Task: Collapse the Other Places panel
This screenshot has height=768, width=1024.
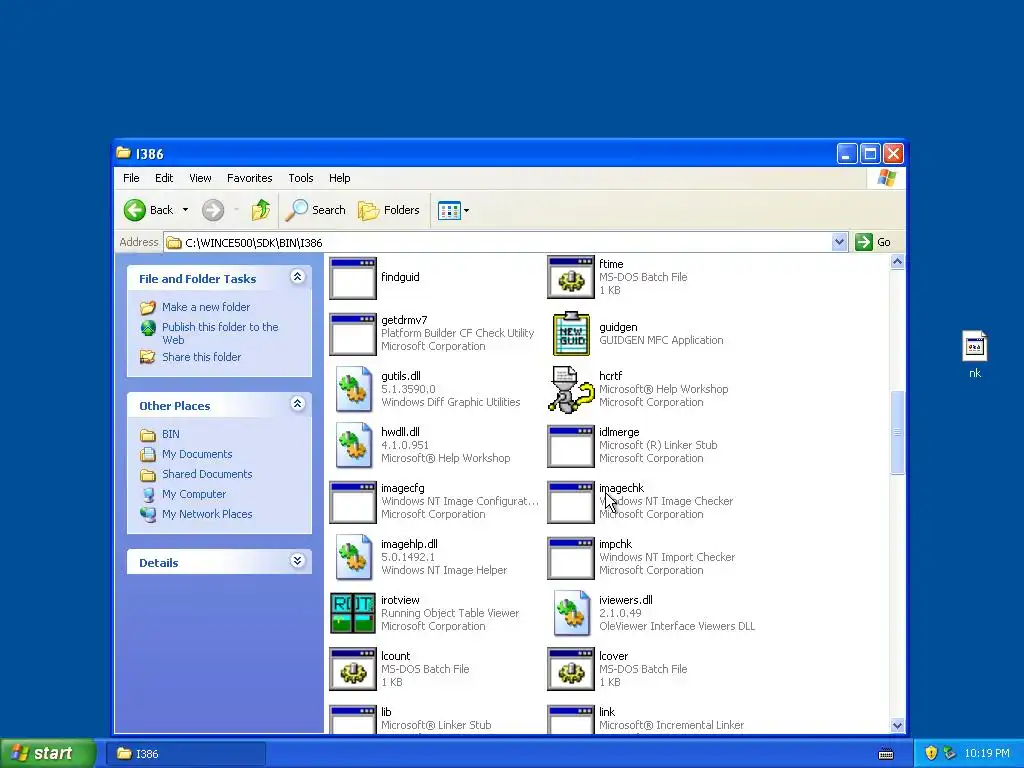Action: pyautogui.click(x=297, y=404)
